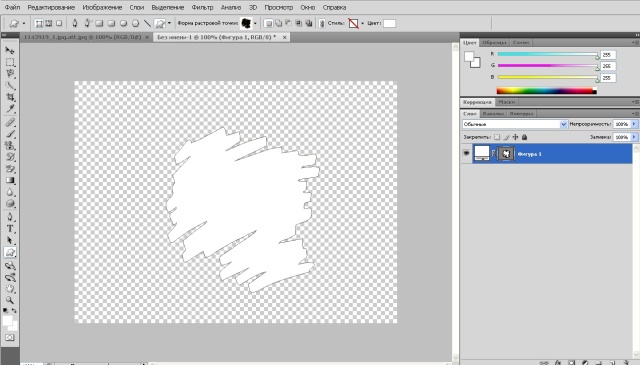This screenshot has width=640, height=365.
Task: Enable Shape Layers mode
Action: pyautogui.click(x=39, y=23)
